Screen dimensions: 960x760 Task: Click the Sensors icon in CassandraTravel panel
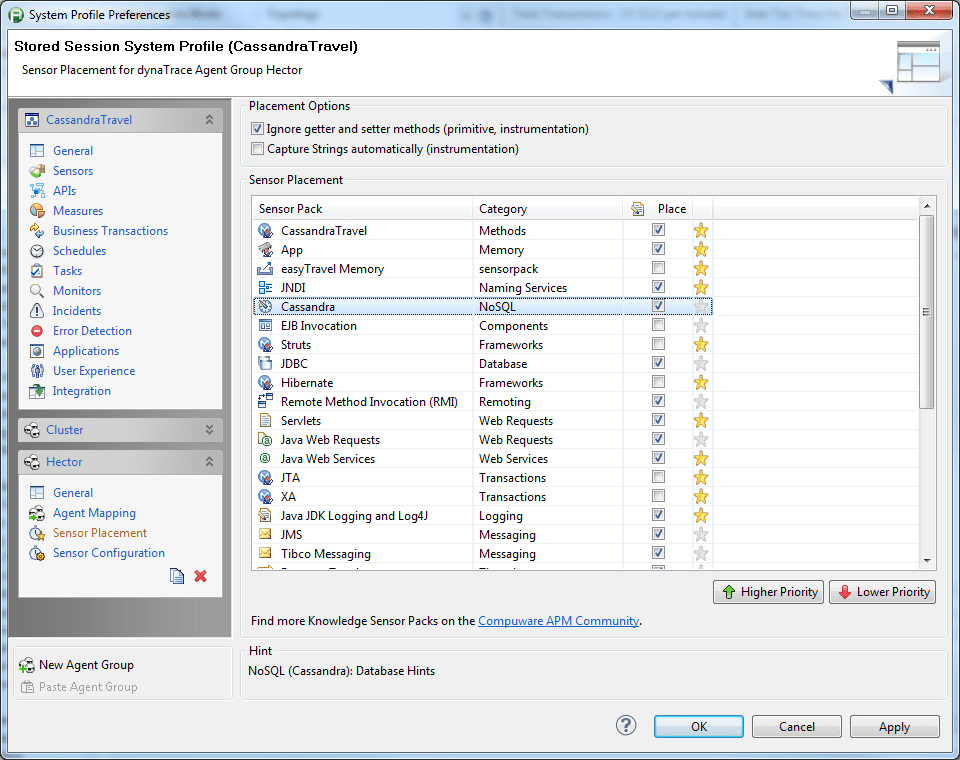click(37, 171)
